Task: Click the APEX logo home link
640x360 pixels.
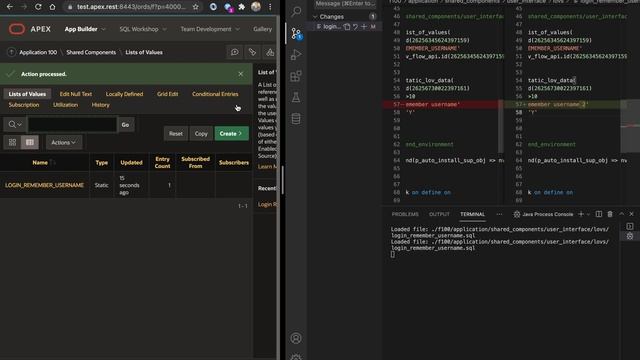Action: (30, 29)
